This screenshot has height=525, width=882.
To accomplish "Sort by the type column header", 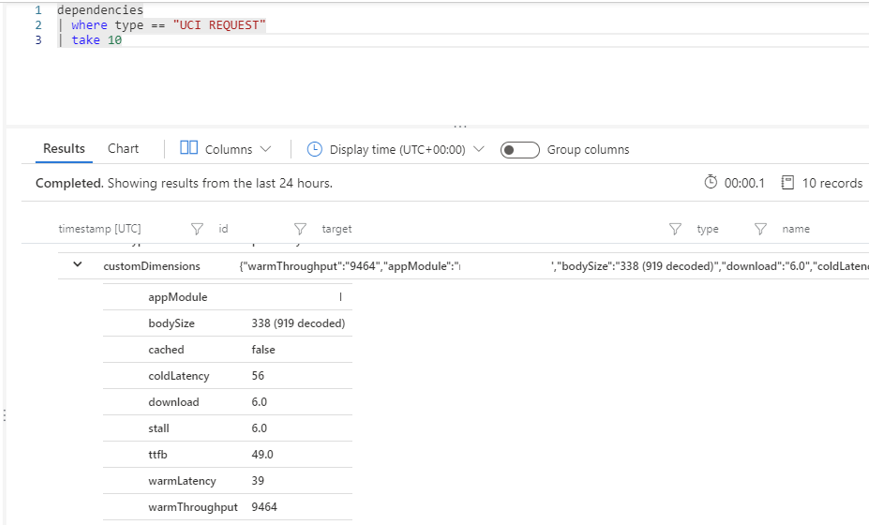I will point(707,228).
